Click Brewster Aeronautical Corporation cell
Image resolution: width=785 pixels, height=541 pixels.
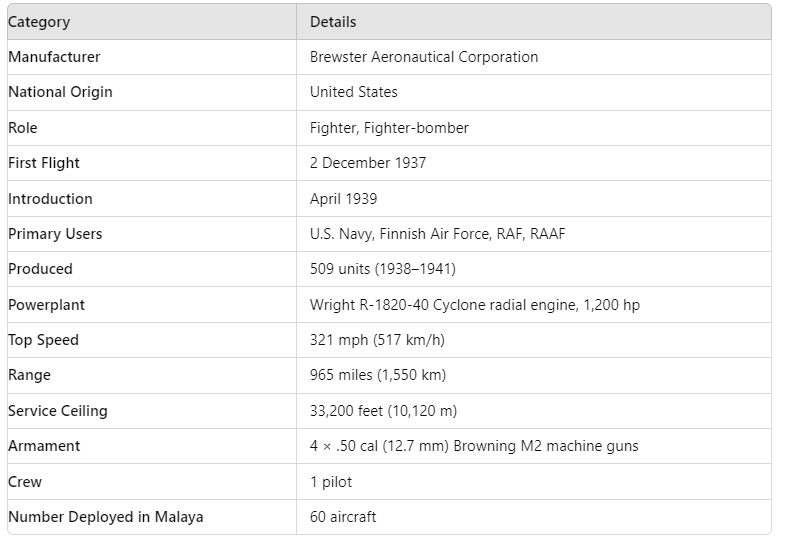(424, 57)
